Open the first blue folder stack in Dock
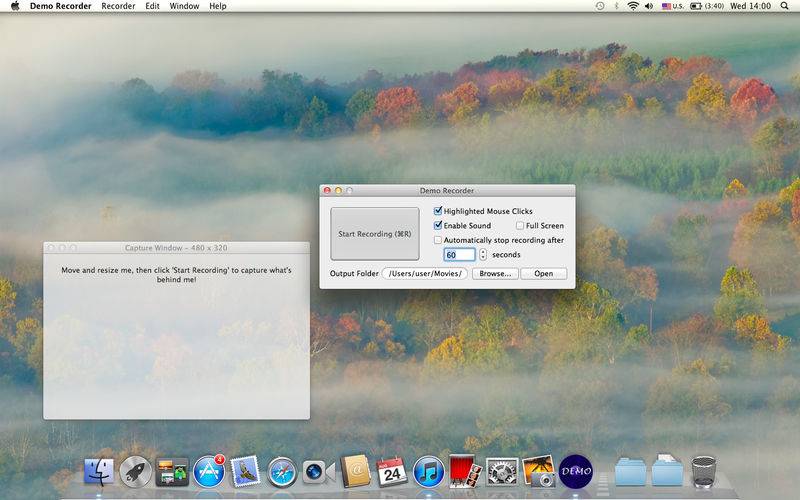This screenshot has width=800, height=500. (x=631, y=471)
